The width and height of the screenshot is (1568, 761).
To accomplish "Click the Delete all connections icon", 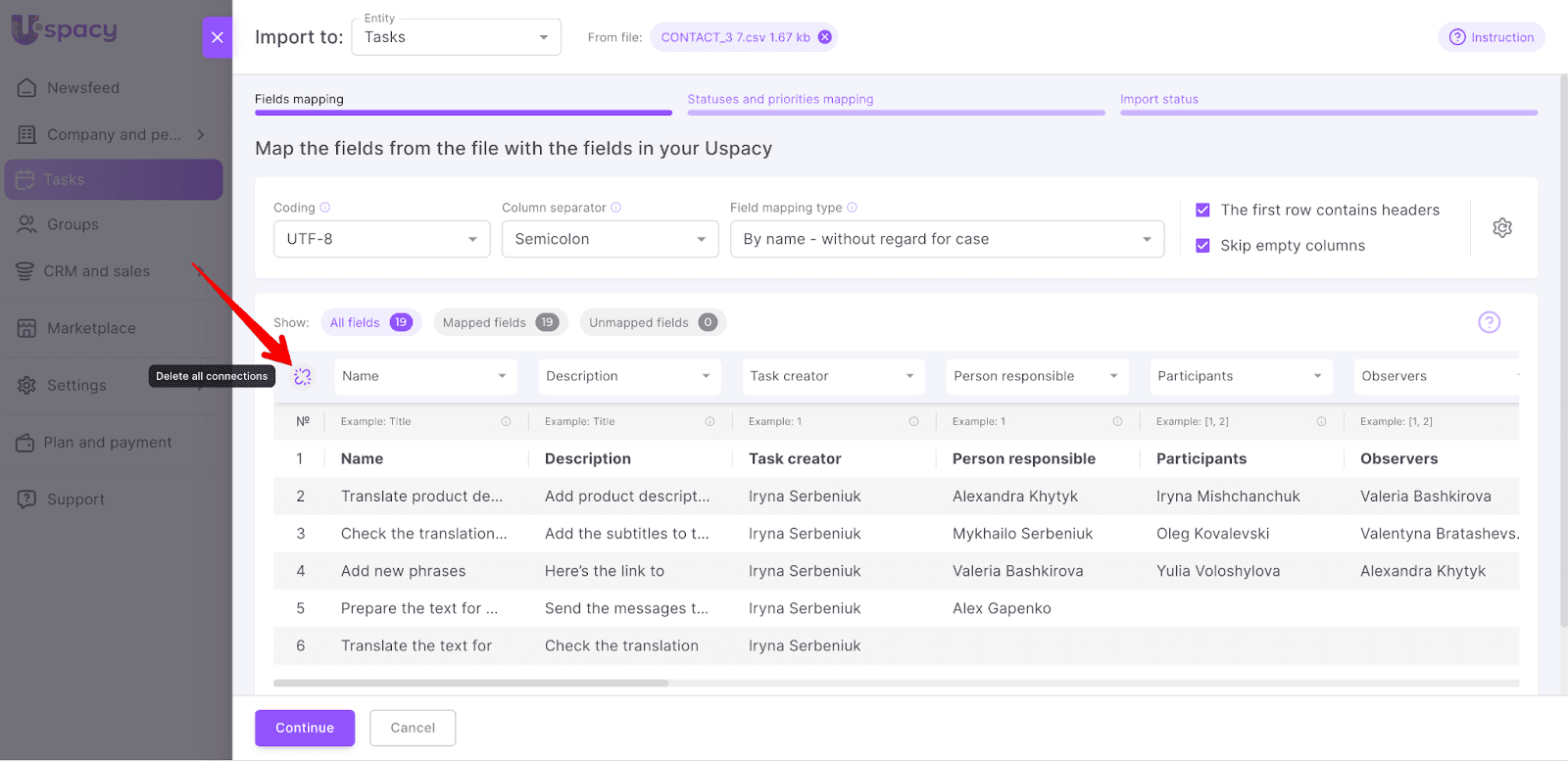I will coord(302,376).
